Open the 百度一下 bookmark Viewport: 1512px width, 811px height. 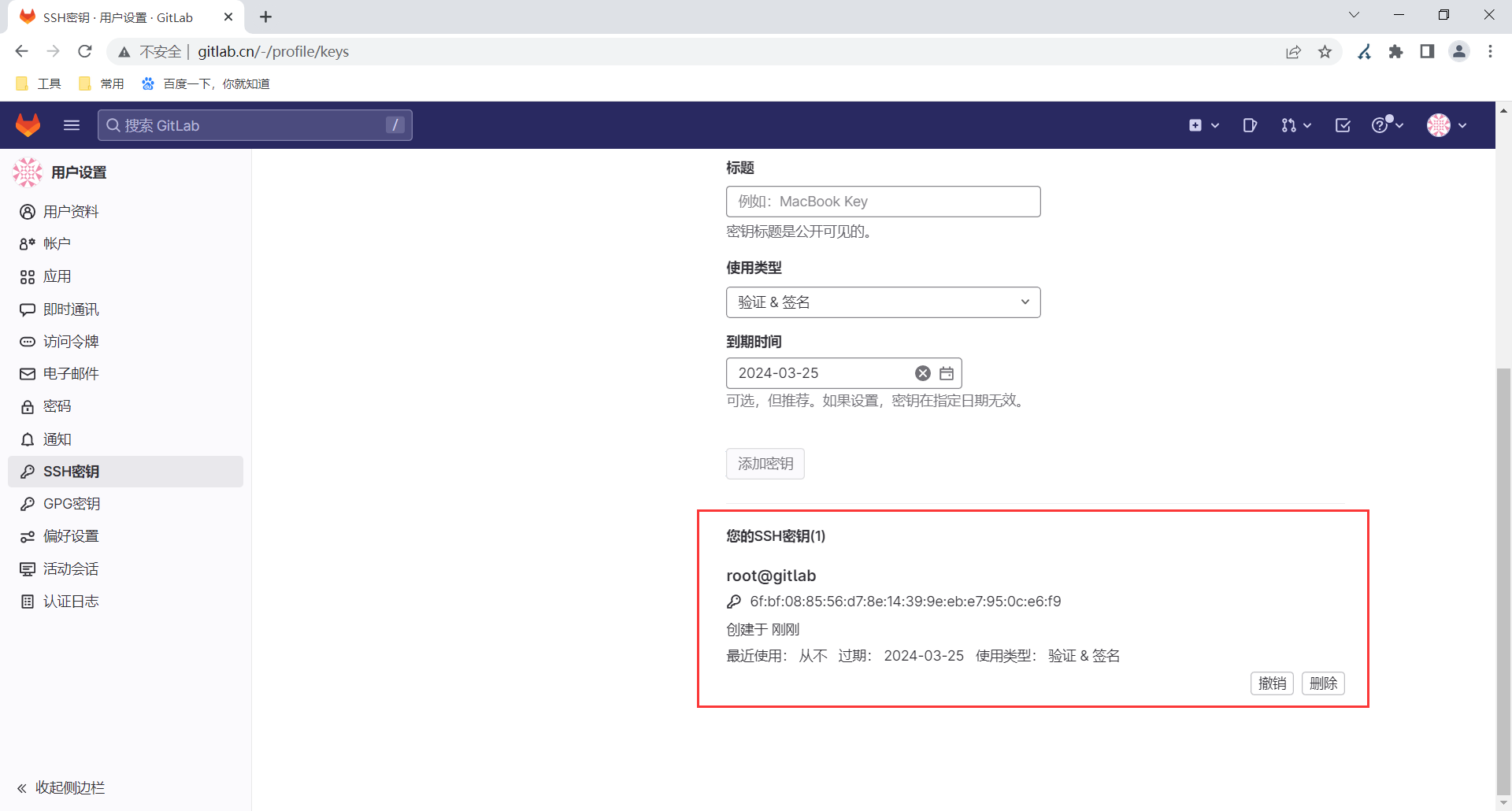click(206, 83)
